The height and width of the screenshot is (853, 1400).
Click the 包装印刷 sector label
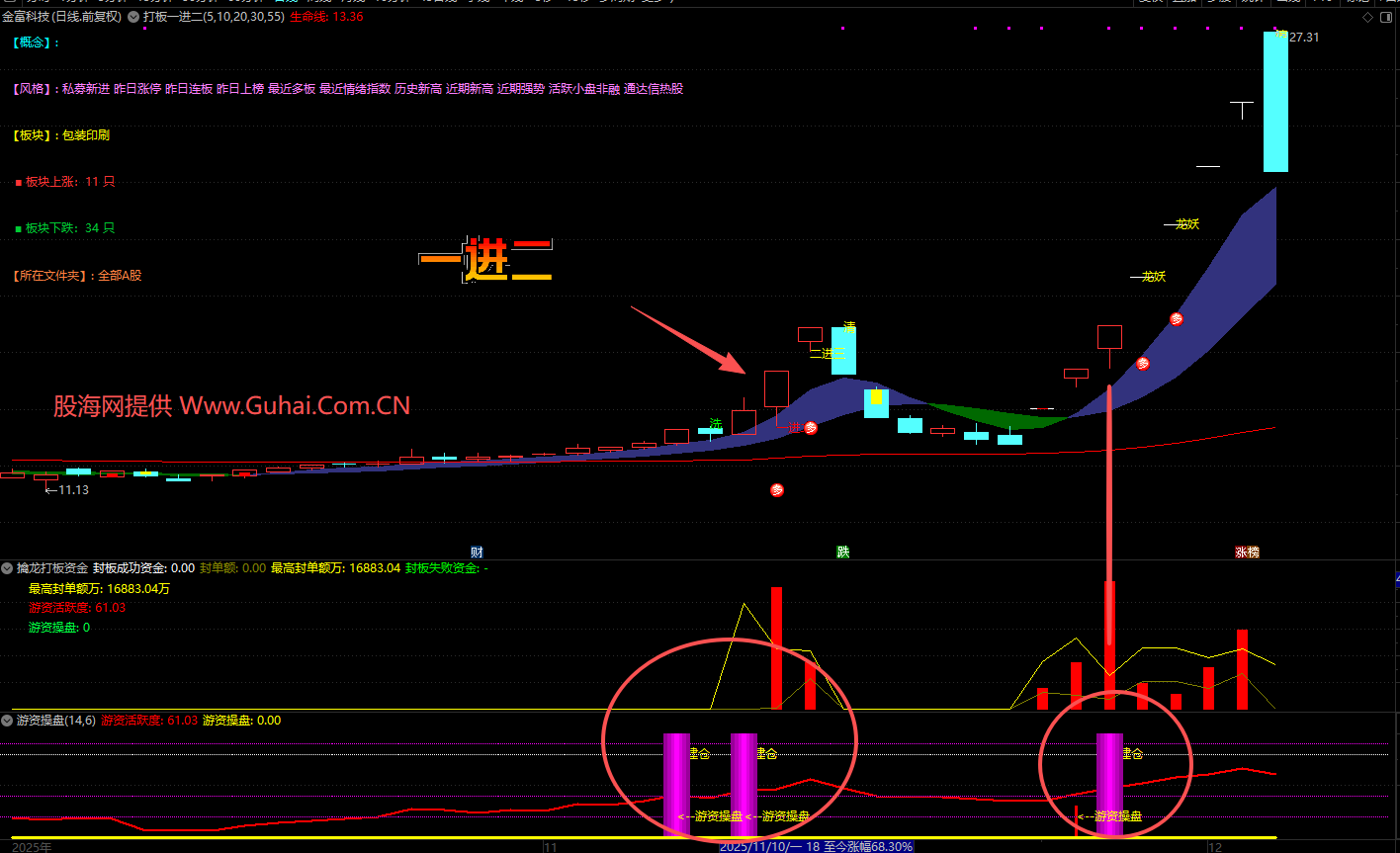point(86,135)
